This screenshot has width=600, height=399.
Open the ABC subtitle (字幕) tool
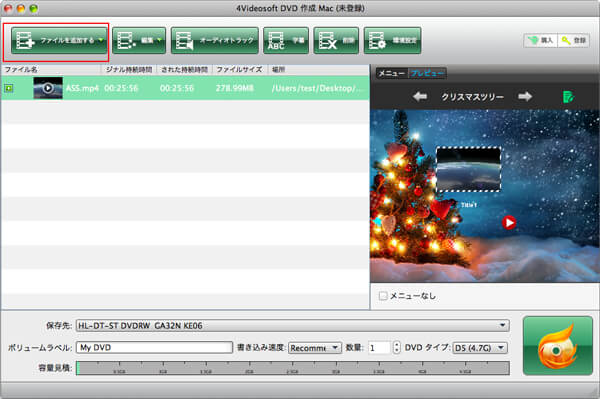(286, 40)
